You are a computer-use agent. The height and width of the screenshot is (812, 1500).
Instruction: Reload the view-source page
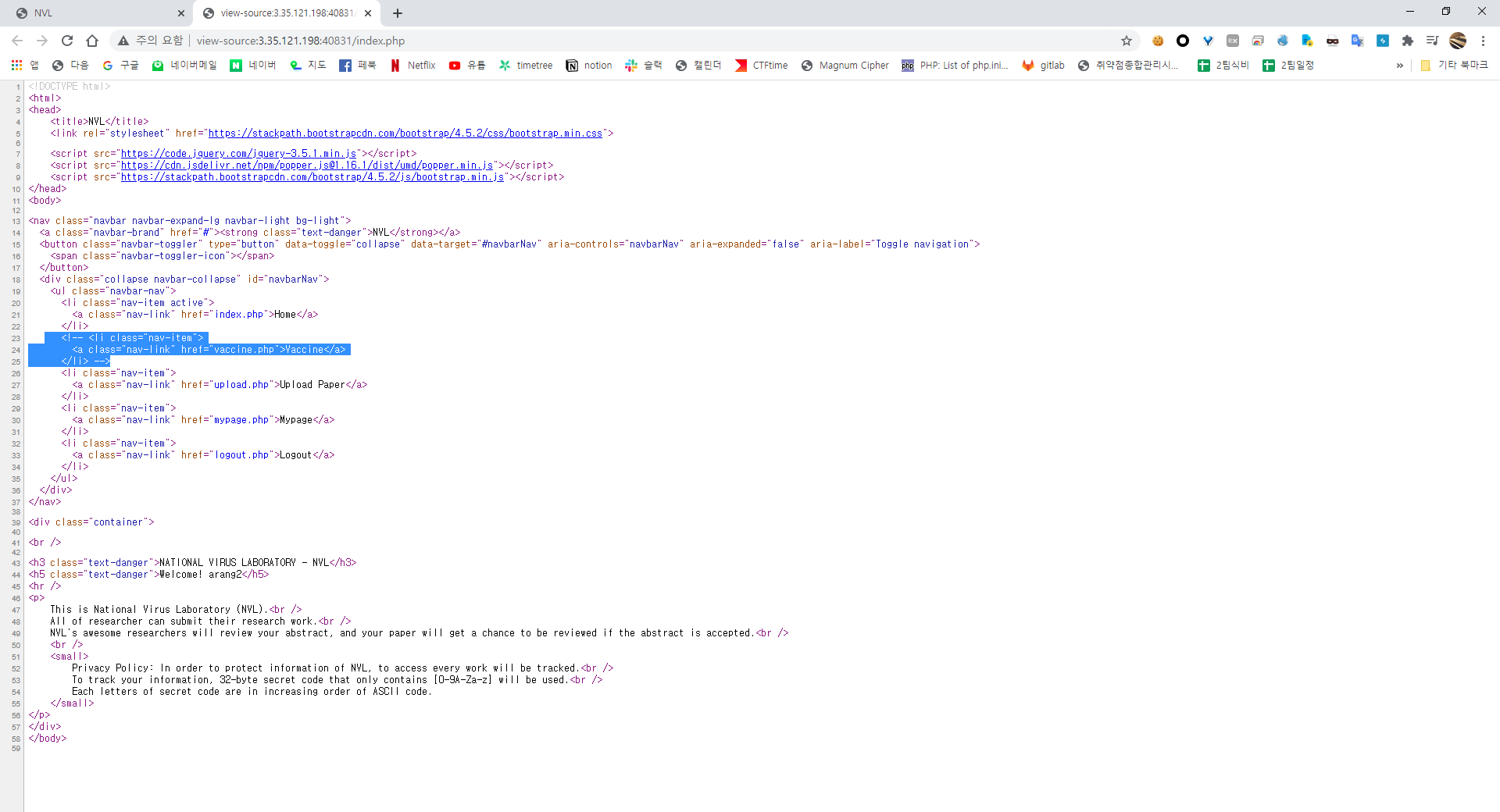67,41
